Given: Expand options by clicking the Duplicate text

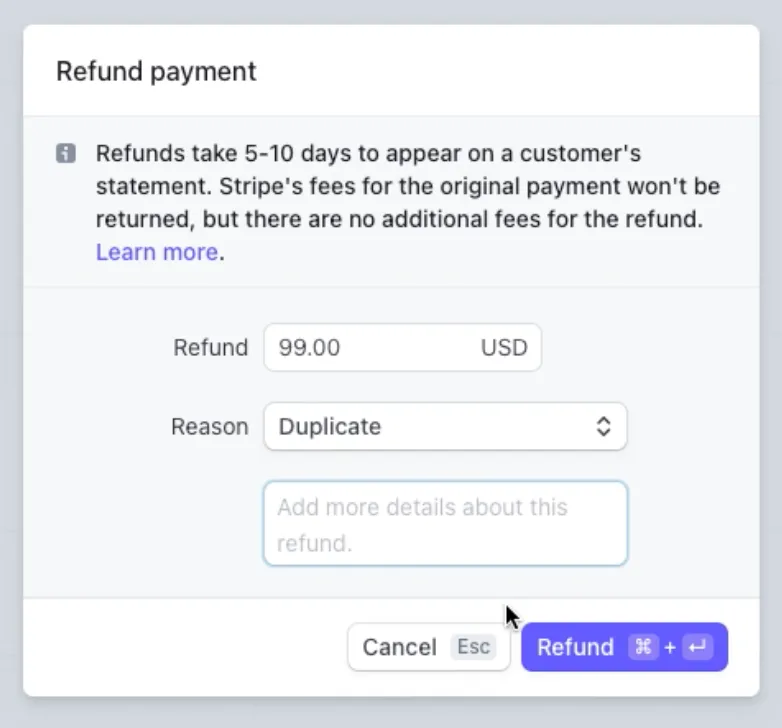Looking at the screenshot, I should [x=330, y=426].
